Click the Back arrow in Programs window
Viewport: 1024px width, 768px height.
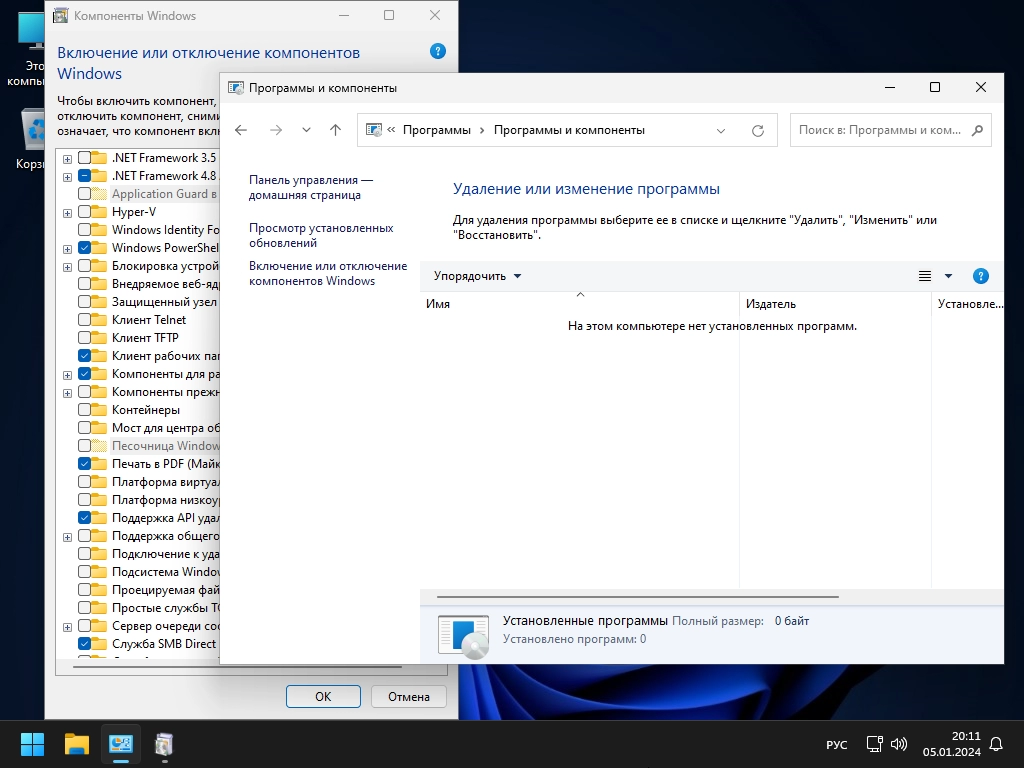241,130
